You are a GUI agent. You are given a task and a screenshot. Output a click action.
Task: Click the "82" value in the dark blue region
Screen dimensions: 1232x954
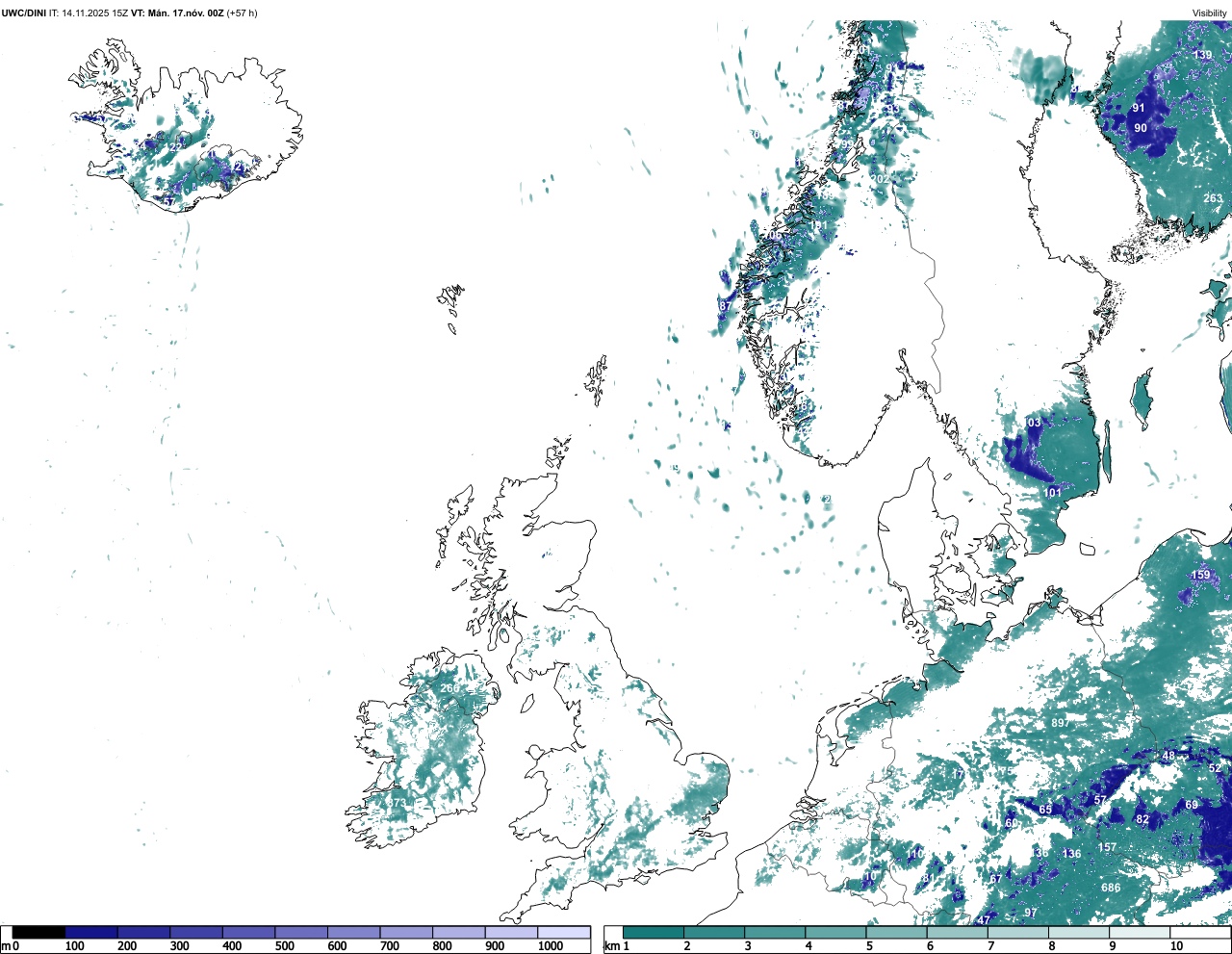[1142, 820]
